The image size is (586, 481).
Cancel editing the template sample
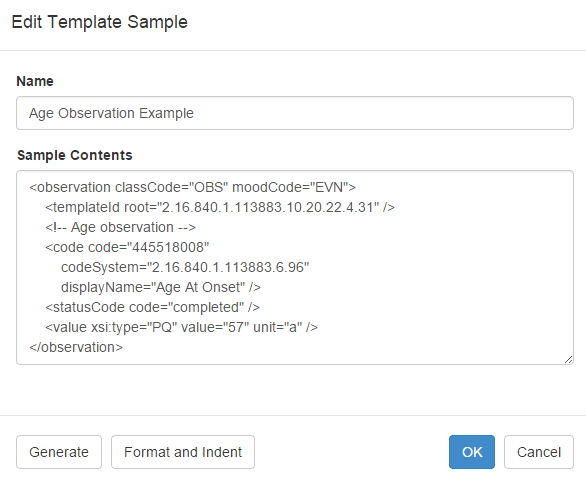point(539,452)
